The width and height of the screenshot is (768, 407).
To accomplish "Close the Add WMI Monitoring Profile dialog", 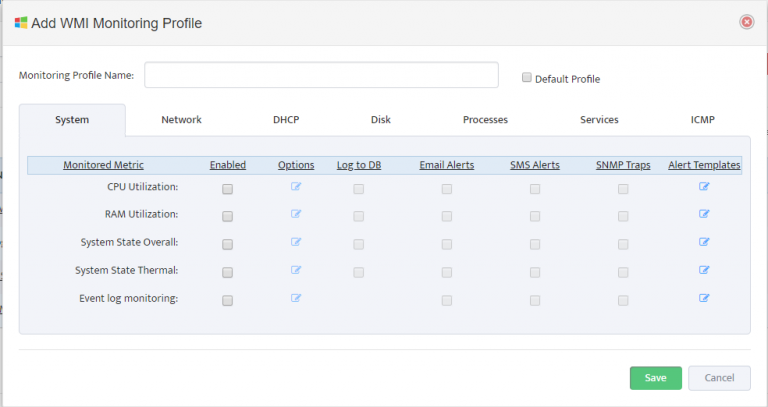I will (x=746, y=22).
